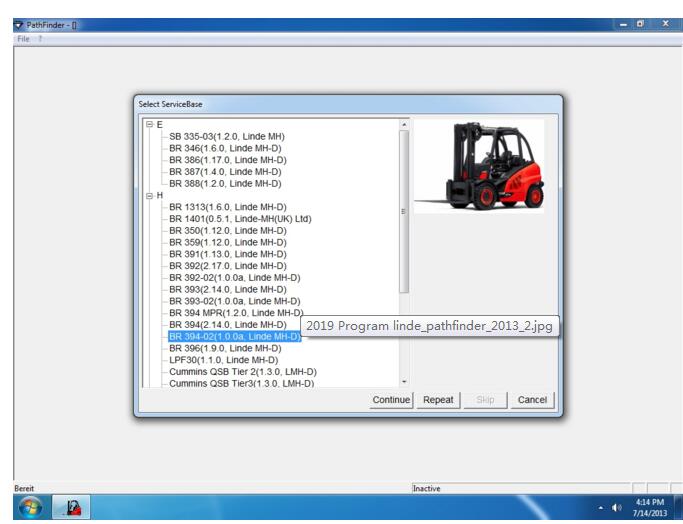
Task: Select BR 391(1.13.0, Linde MH-D)
Action: pos(228,254)
